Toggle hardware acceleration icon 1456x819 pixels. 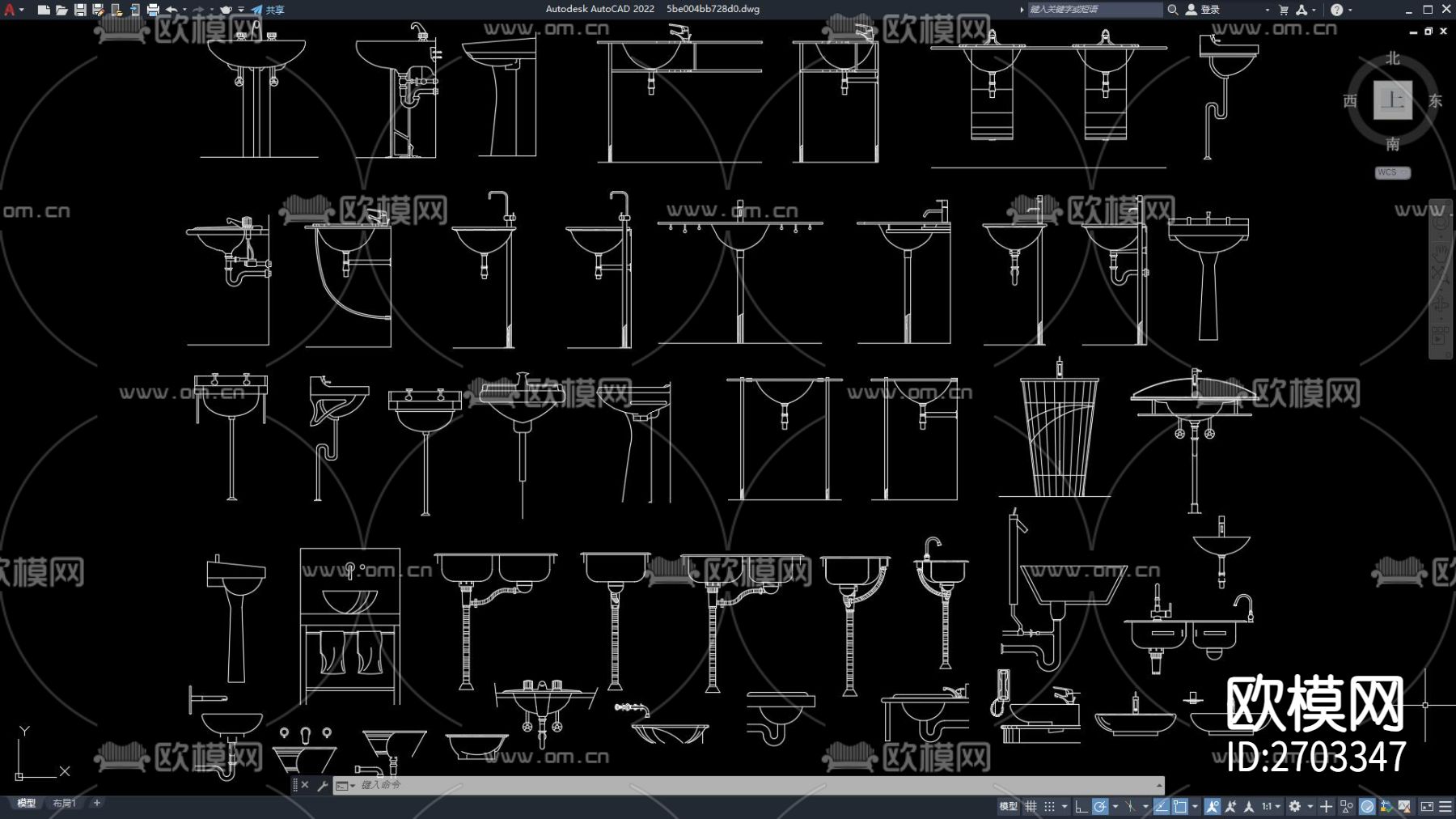tap(1367, 806)
